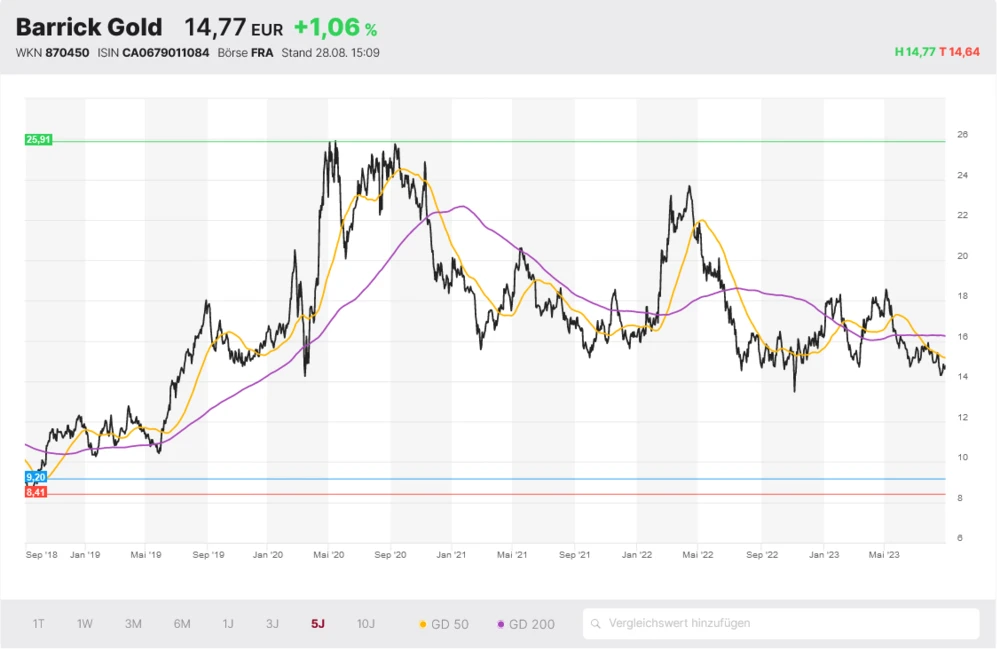Choose the 6M time range
The height and width of the screenshot is (650, 1000).
(182, 624)
